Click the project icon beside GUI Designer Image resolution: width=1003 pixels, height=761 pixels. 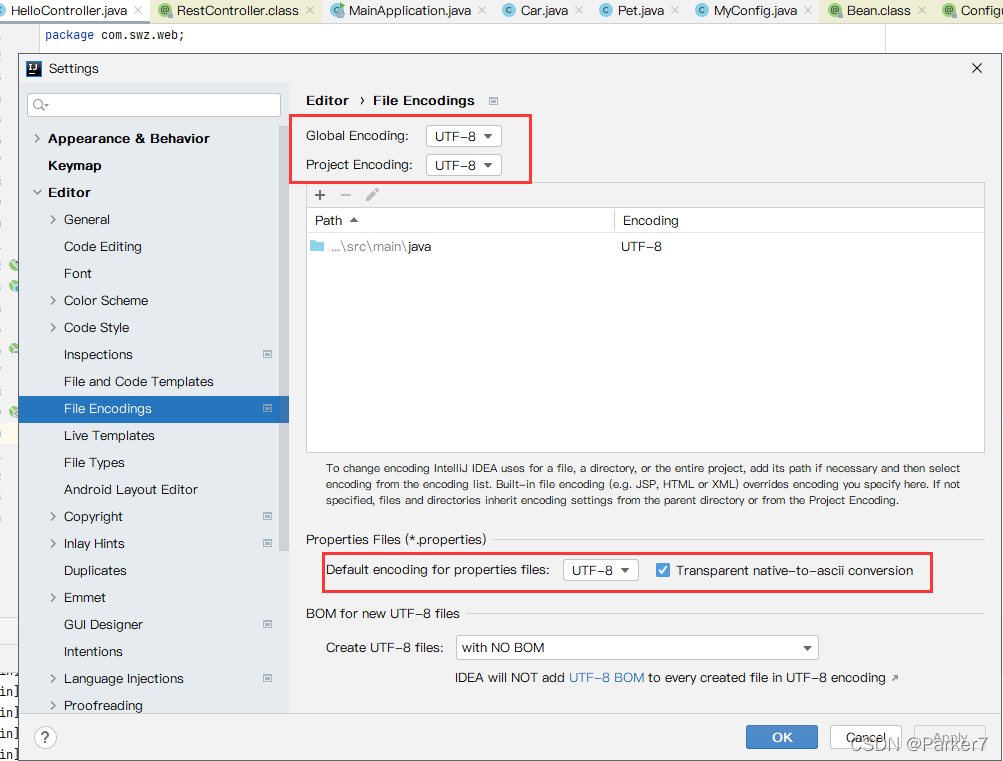[267, 624]
